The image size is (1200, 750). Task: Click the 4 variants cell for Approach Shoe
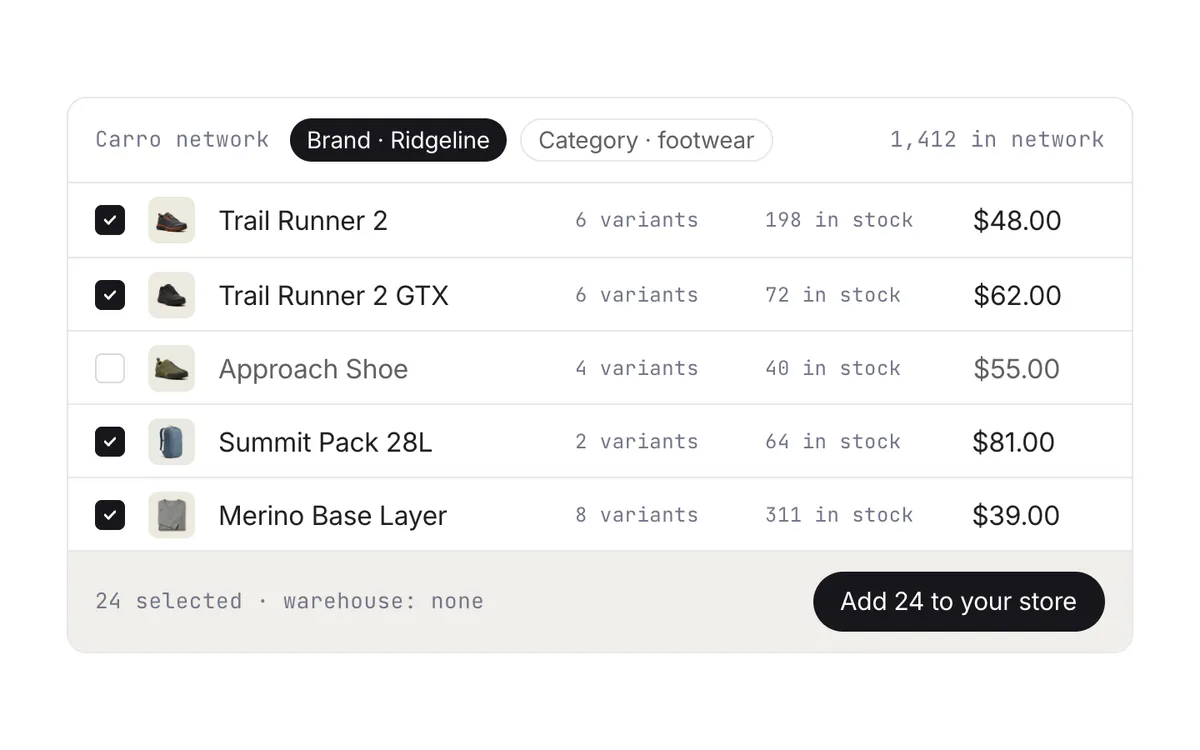point(636,368)
